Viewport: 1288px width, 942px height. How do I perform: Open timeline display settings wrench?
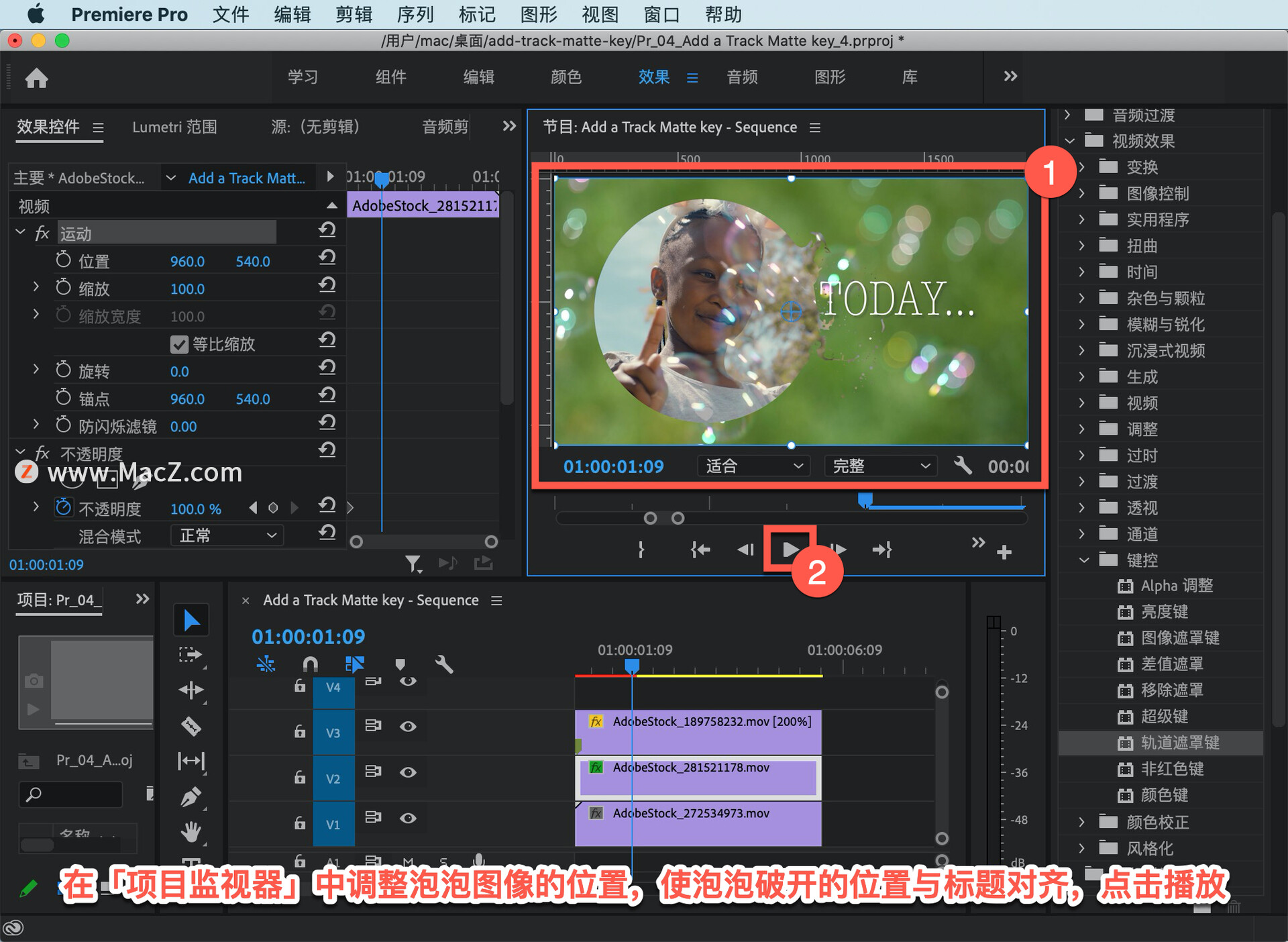pyautogui.click(x=443, y=664)
